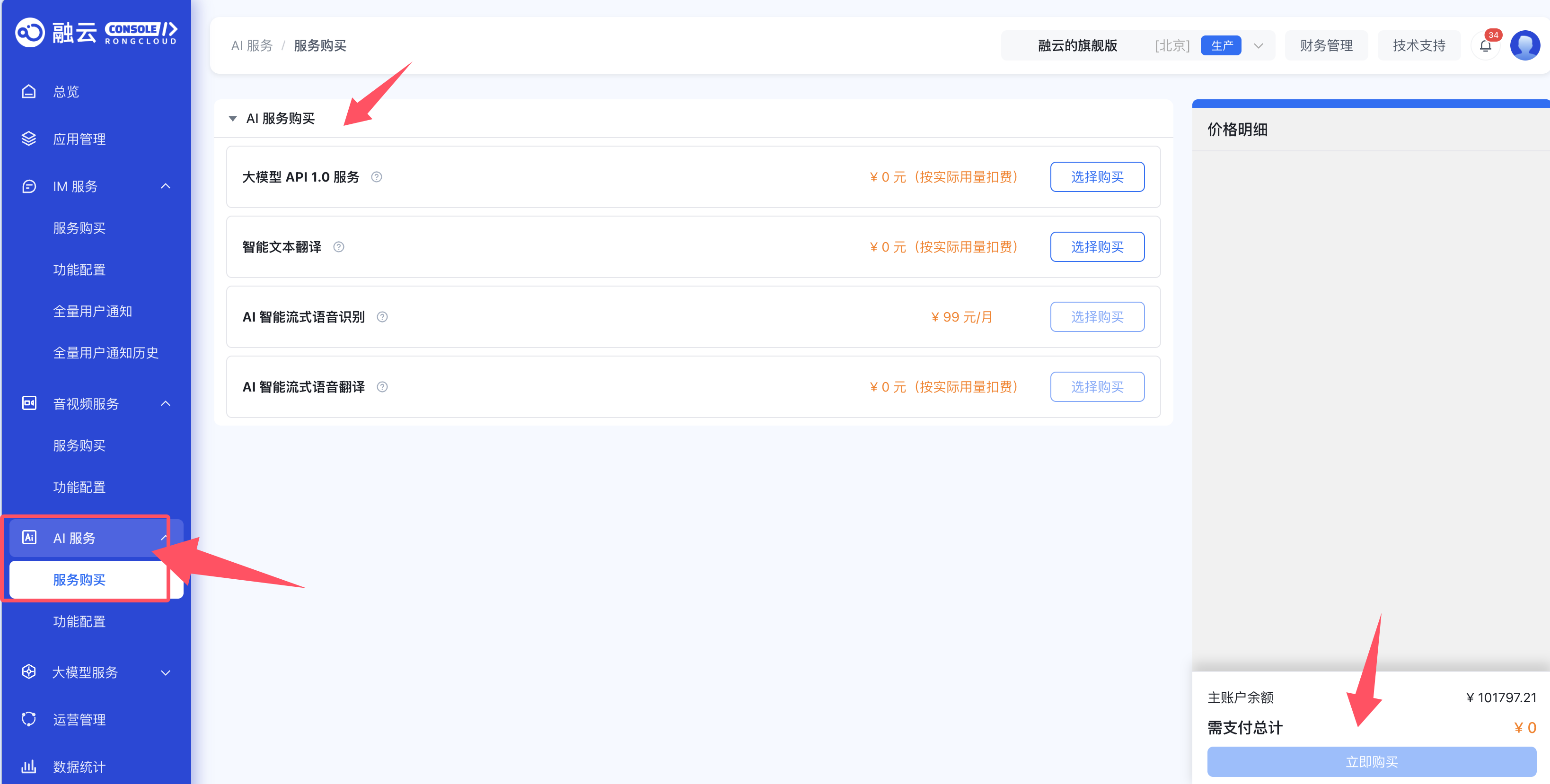1550x784 pixels.
Task: Go to 全量用户通知 menu item
Action: click(x=93, y=311)
